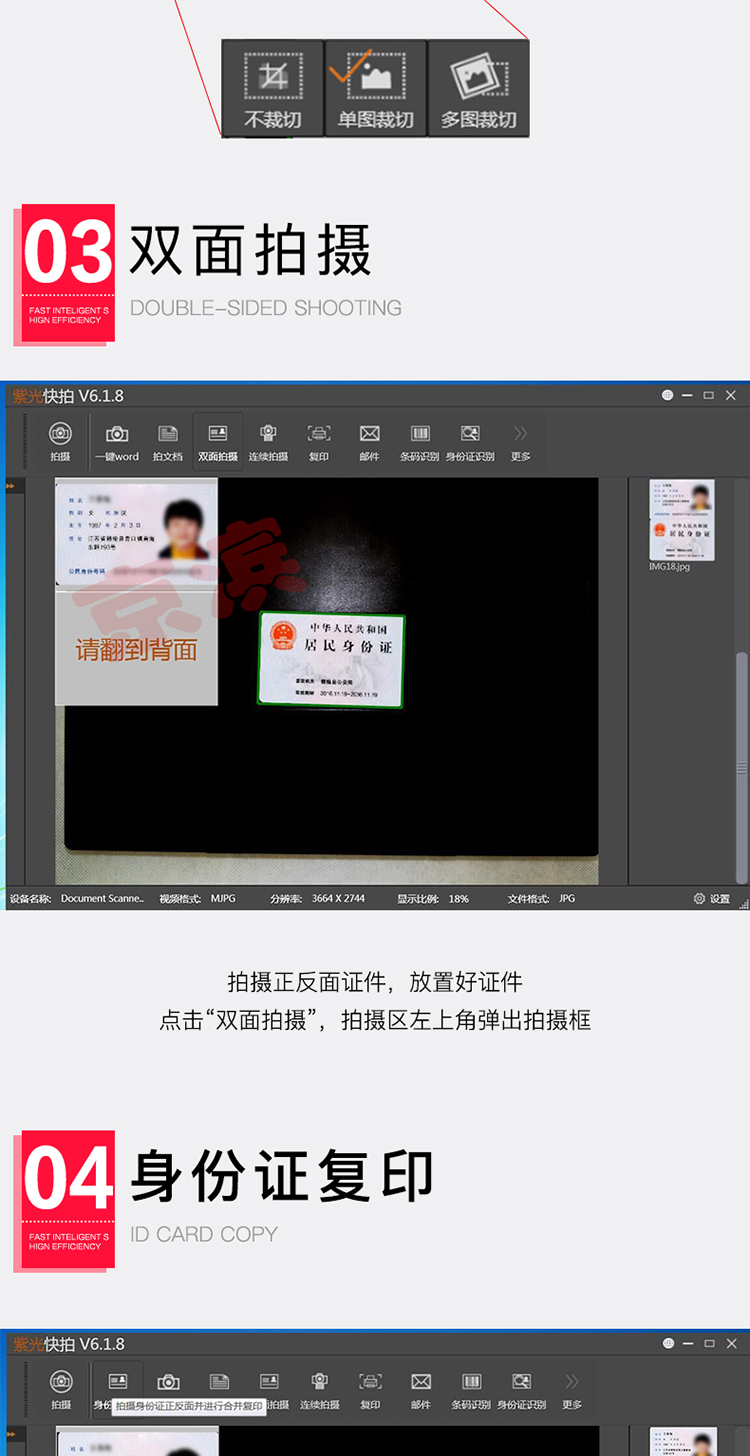Close the upper 紫光快拍 window
Image resolution: width=750 pixels, height=1456 pixels.
[x=731, y=396]
